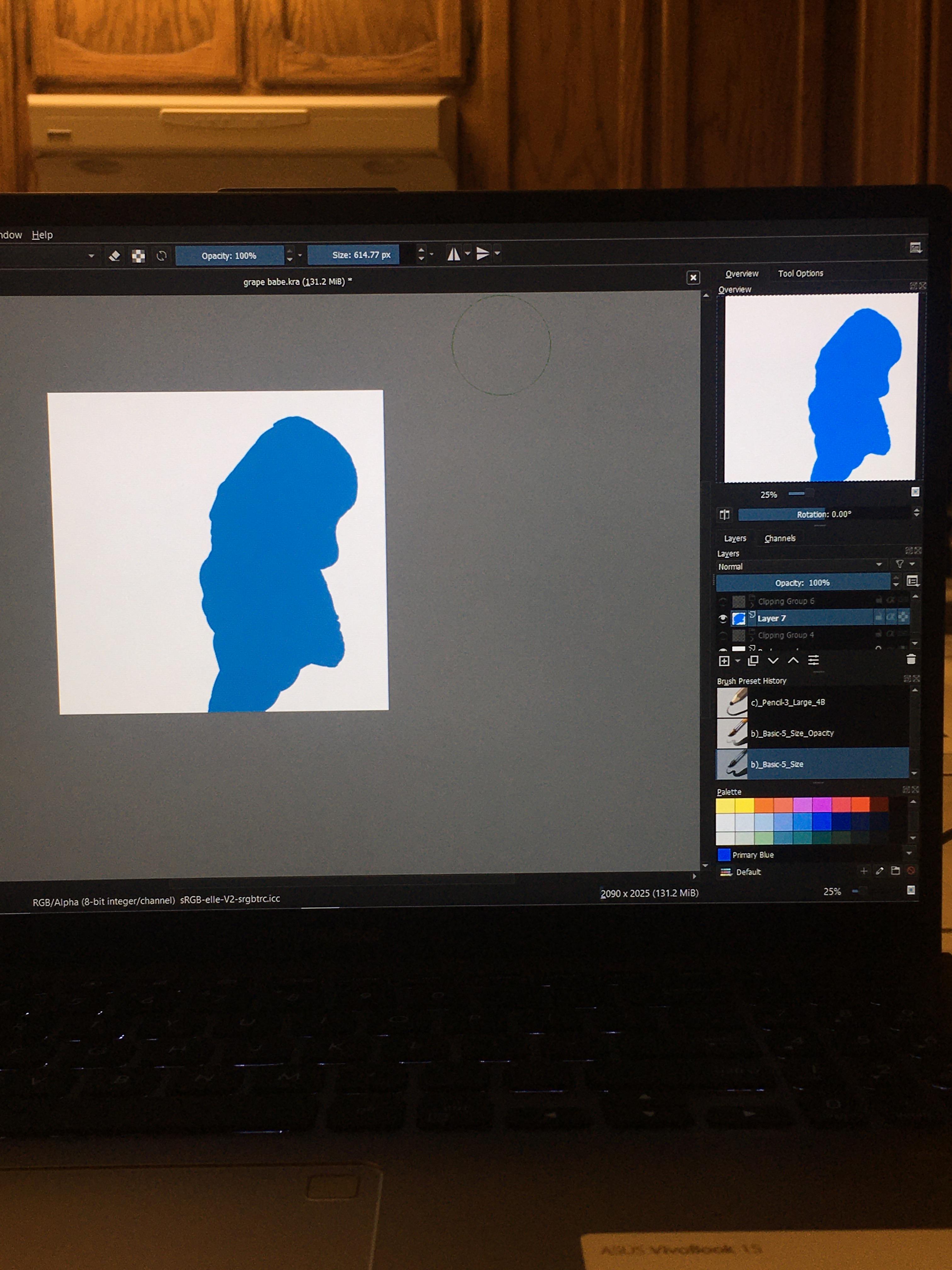Move layer down with the down arrow icon
This screenshot has width=952, height=1270.
tap(773, 660)
